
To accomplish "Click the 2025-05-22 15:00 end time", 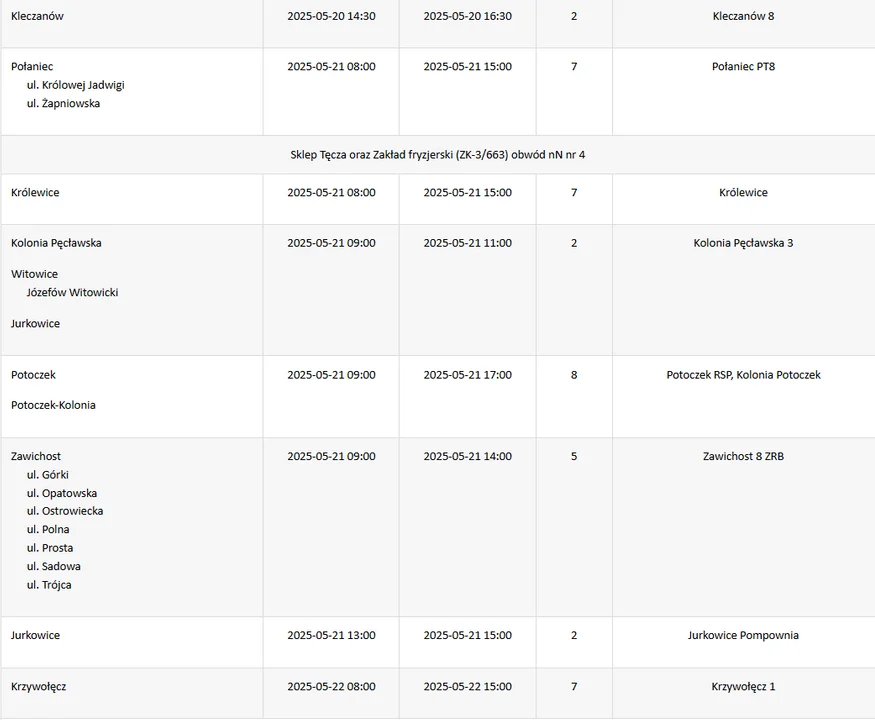I will [468, 687].
